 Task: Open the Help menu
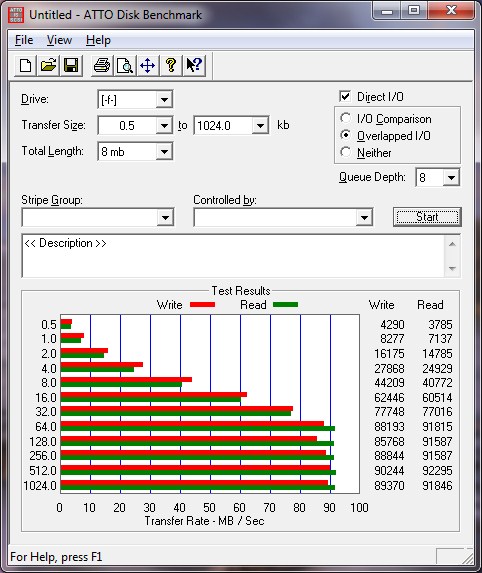click(98, 40)
